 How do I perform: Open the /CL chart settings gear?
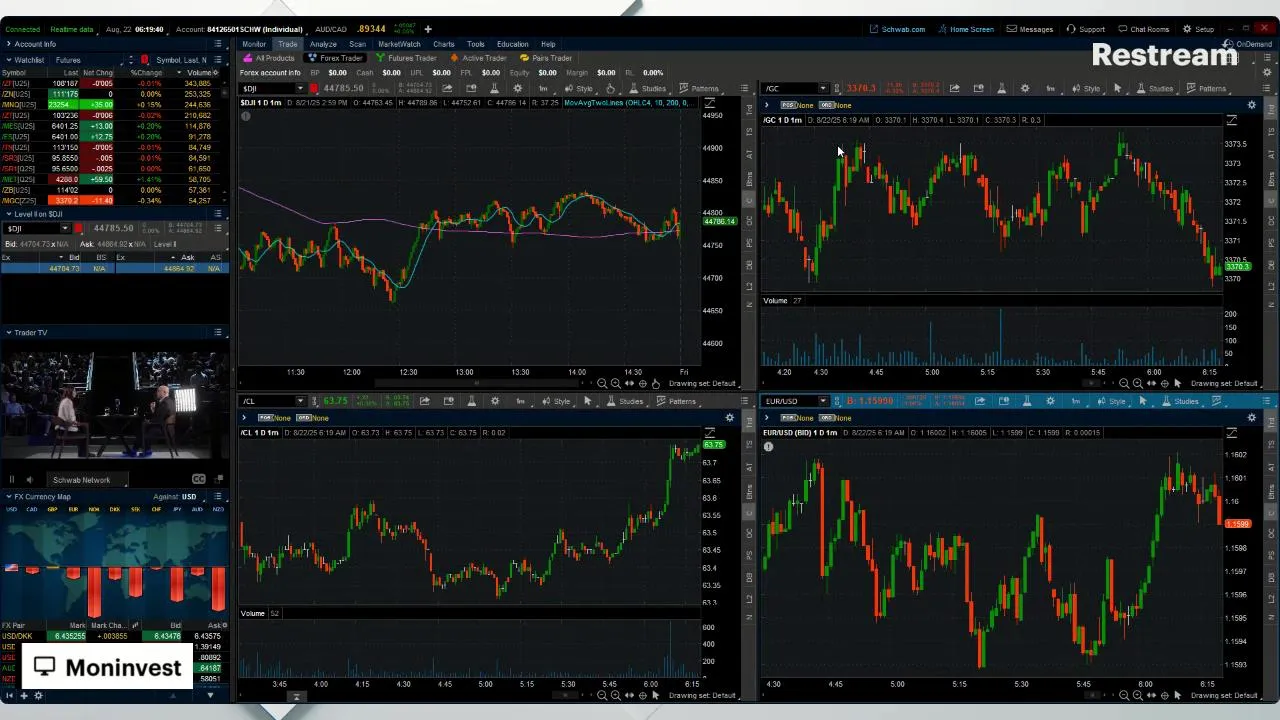495,401
